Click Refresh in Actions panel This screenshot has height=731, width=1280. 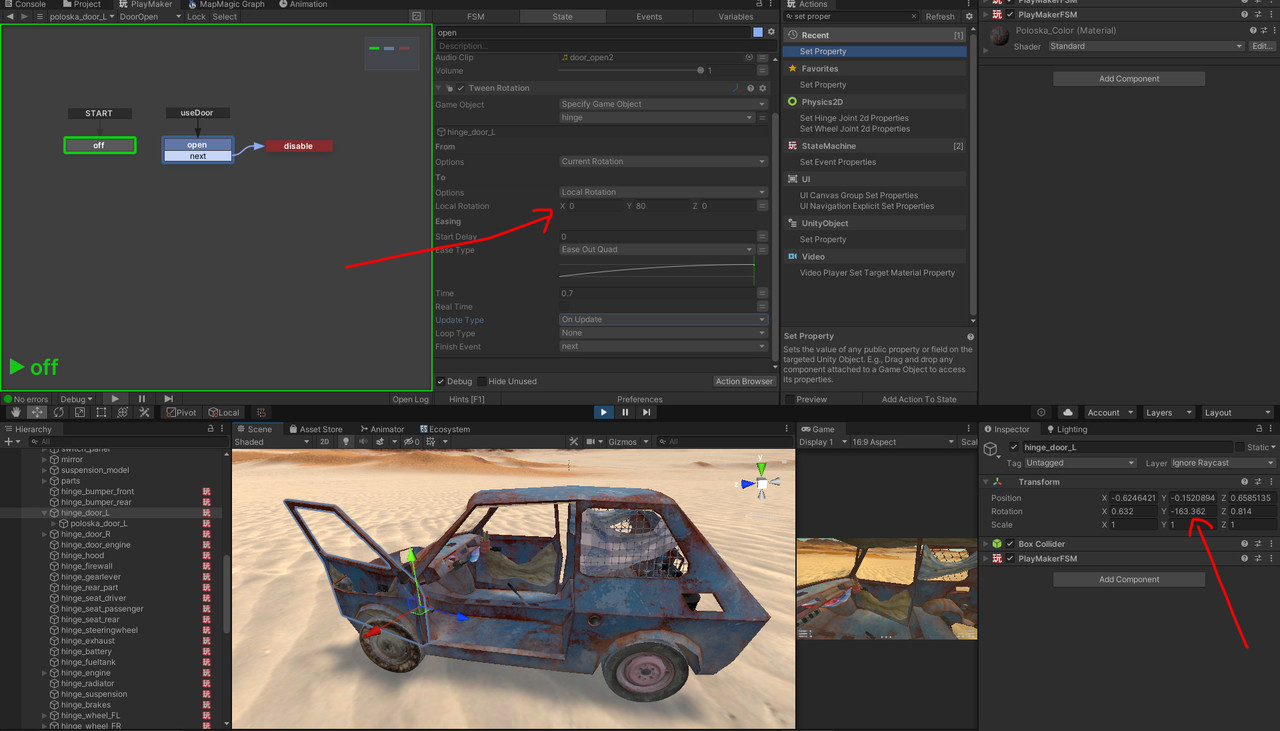(x=940, y=17)
